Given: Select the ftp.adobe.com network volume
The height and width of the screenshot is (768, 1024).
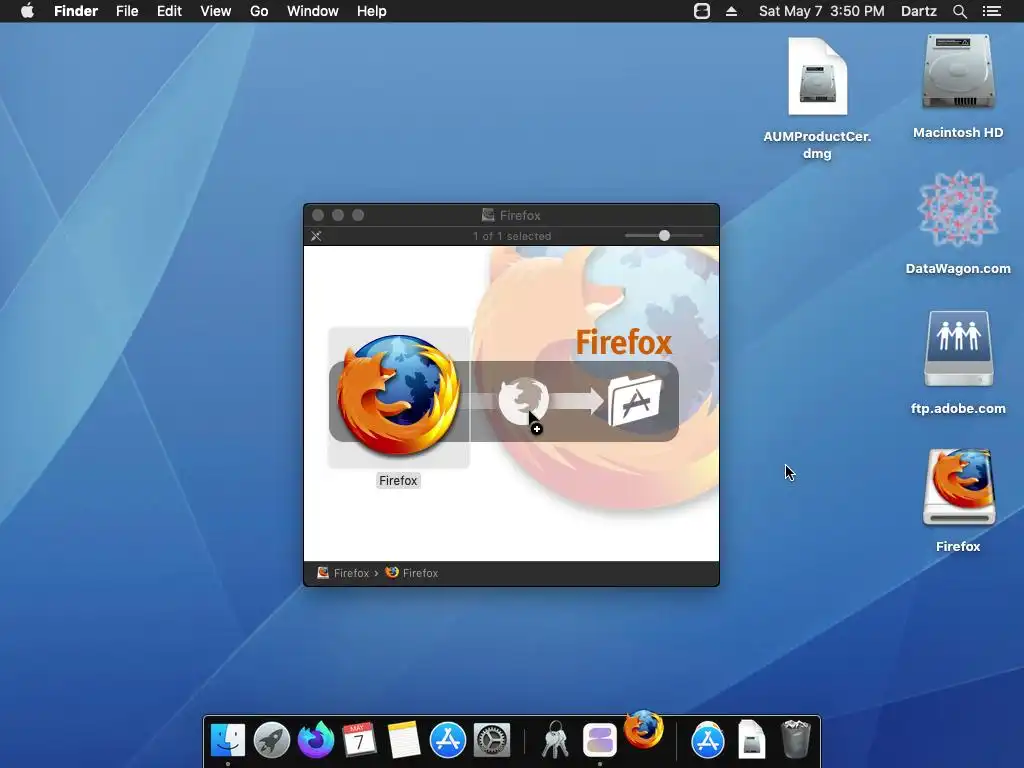Looking at the screenshot, I should pos(958,349).
